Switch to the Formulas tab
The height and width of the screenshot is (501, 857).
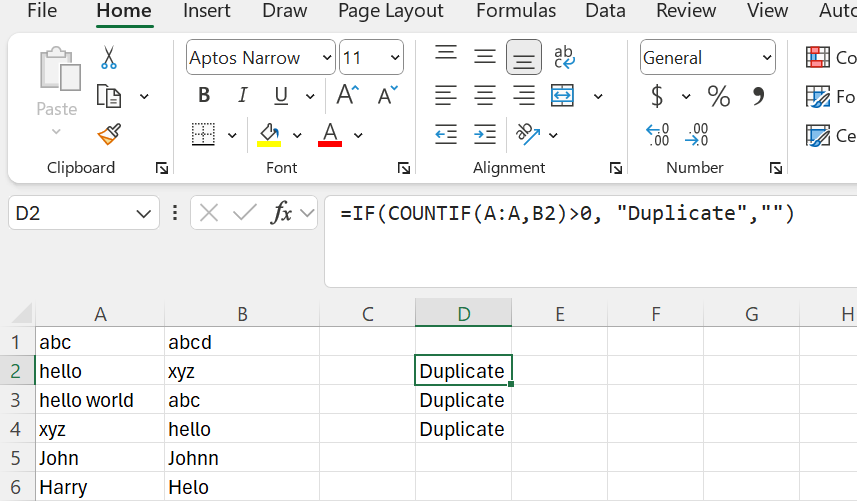click(516, 10)
